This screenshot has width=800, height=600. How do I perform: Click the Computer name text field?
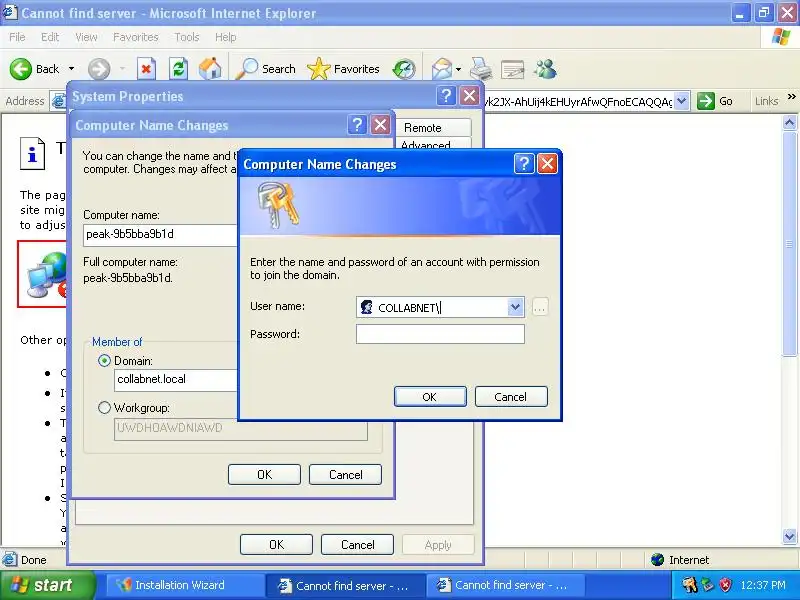click(x=161, y=234)
